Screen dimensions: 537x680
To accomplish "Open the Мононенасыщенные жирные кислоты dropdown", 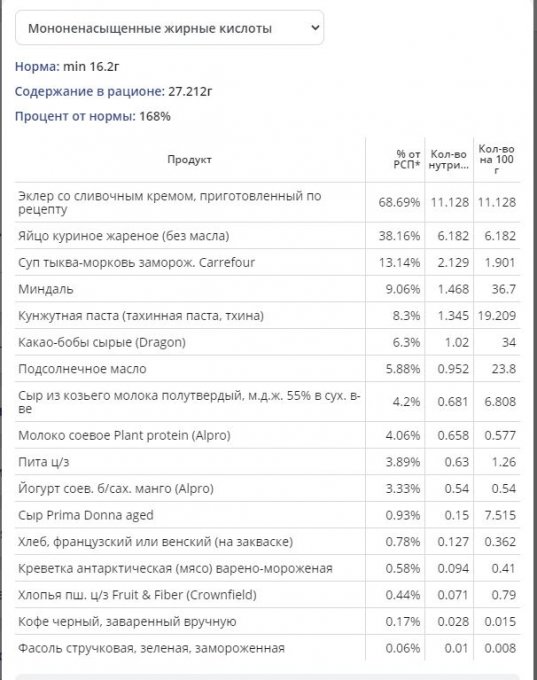I will click(169, 28).
